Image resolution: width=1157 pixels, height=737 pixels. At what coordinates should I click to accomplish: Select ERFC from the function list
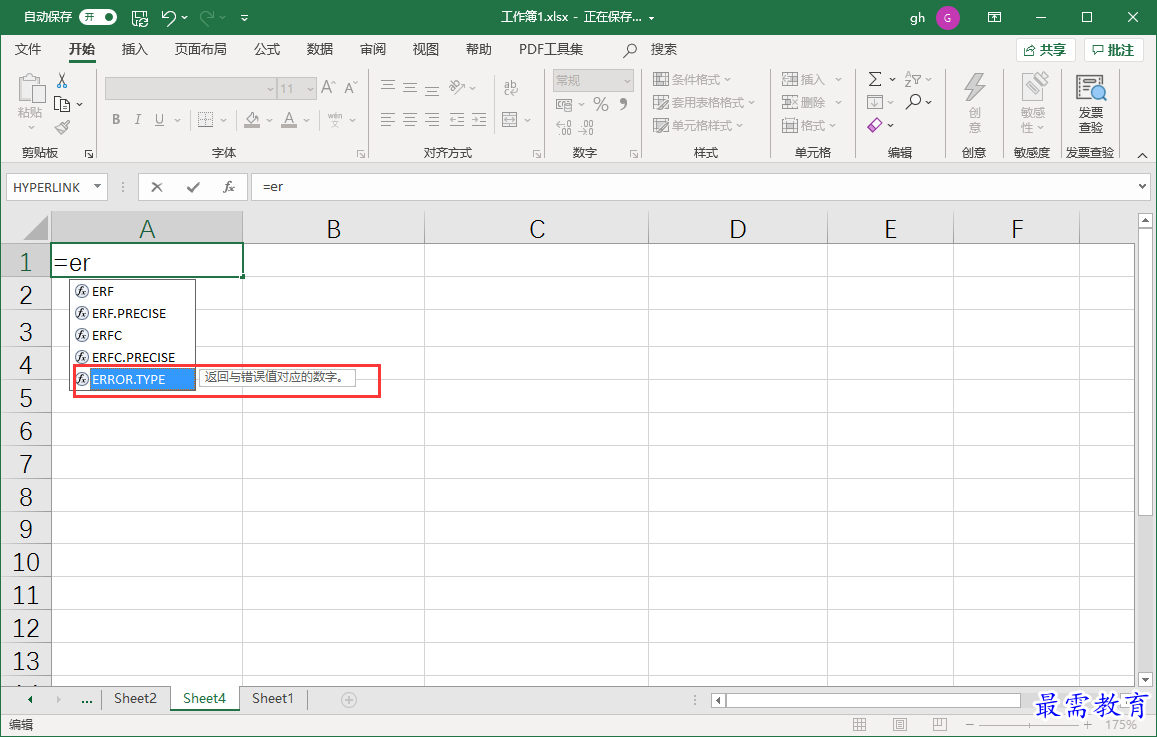coord(133,336)
